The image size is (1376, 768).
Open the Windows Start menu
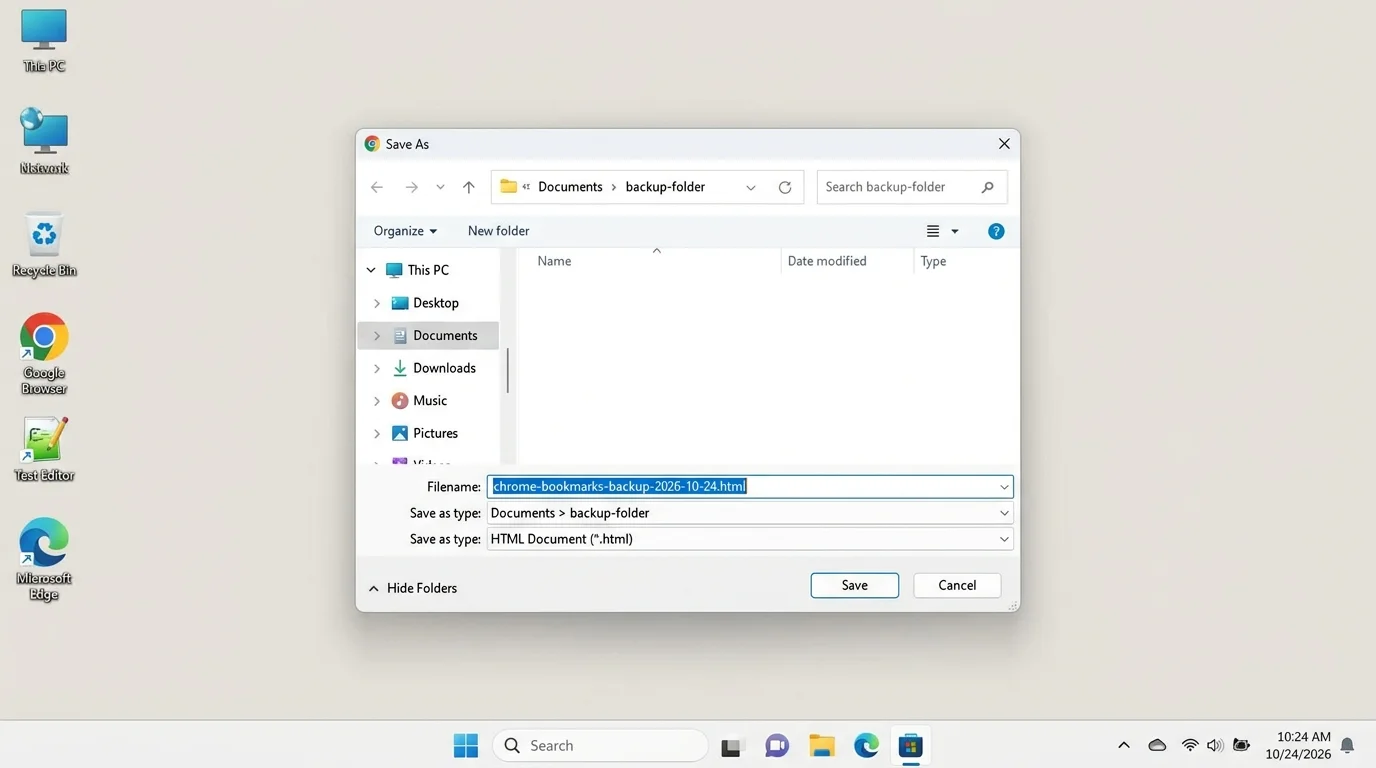[466, 745]
